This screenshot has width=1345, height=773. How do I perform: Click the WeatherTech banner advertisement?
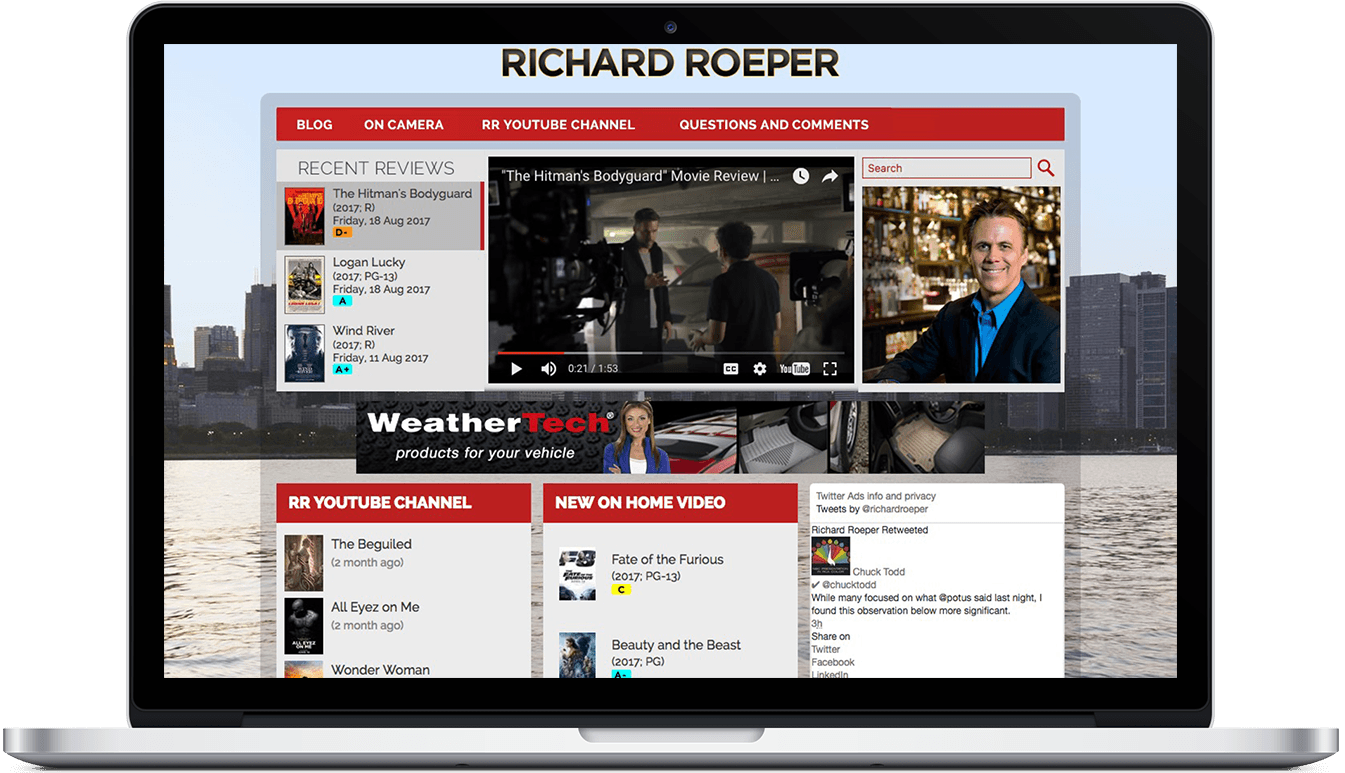670,437
